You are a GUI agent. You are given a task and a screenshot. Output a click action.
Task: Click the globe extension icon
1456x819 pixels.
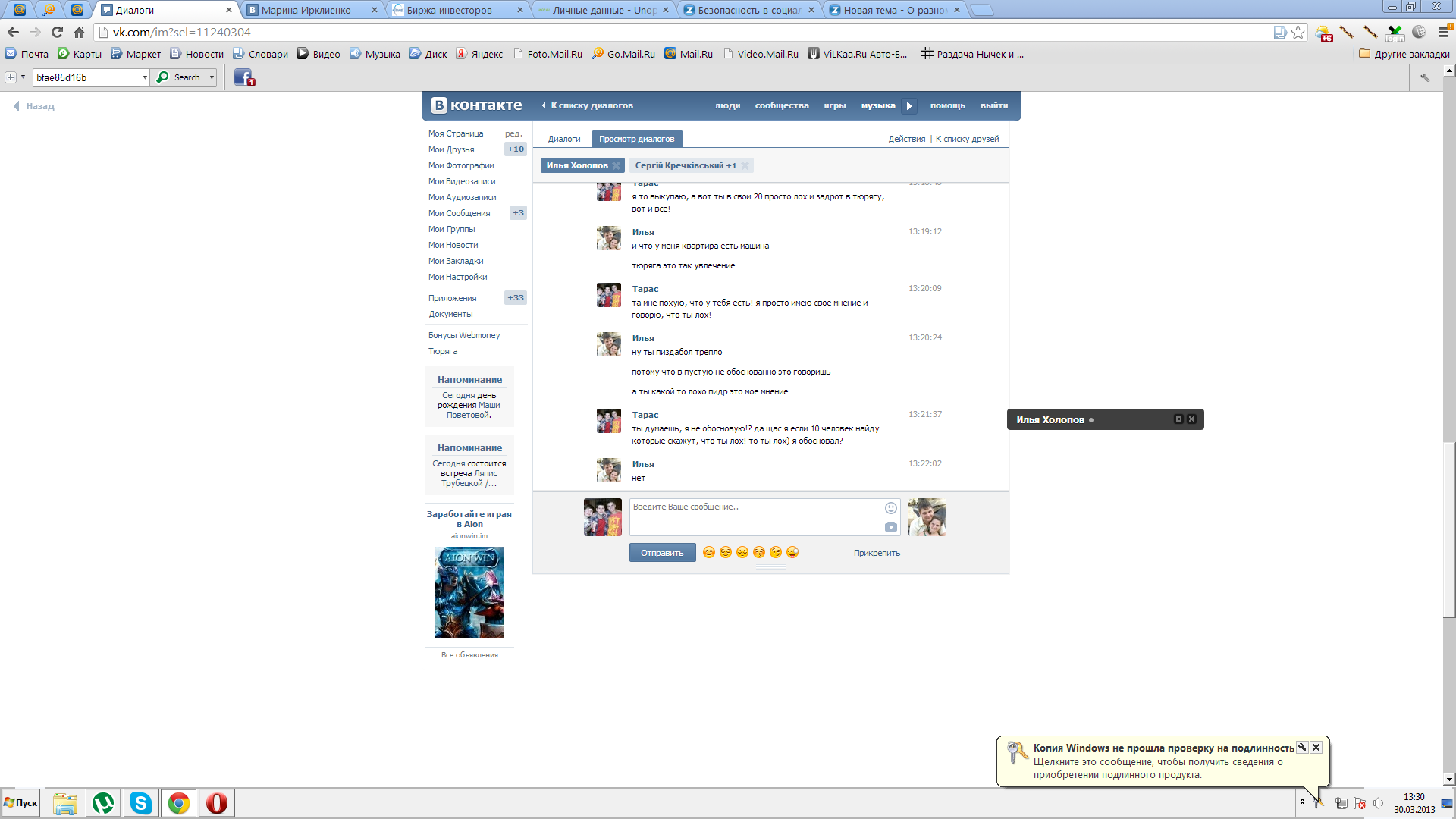click(1419, 32)
